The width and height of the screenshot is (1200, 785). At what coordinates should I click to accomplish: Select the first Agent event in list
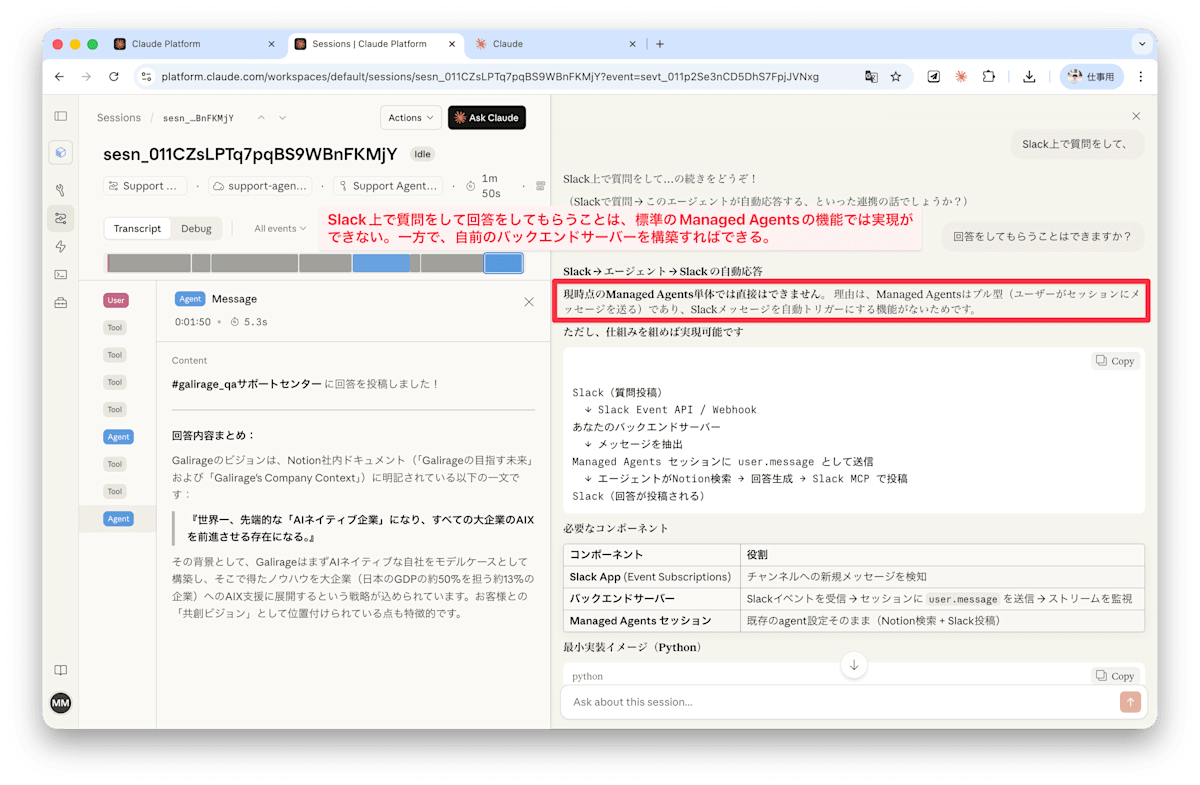(x=118, y=437)
